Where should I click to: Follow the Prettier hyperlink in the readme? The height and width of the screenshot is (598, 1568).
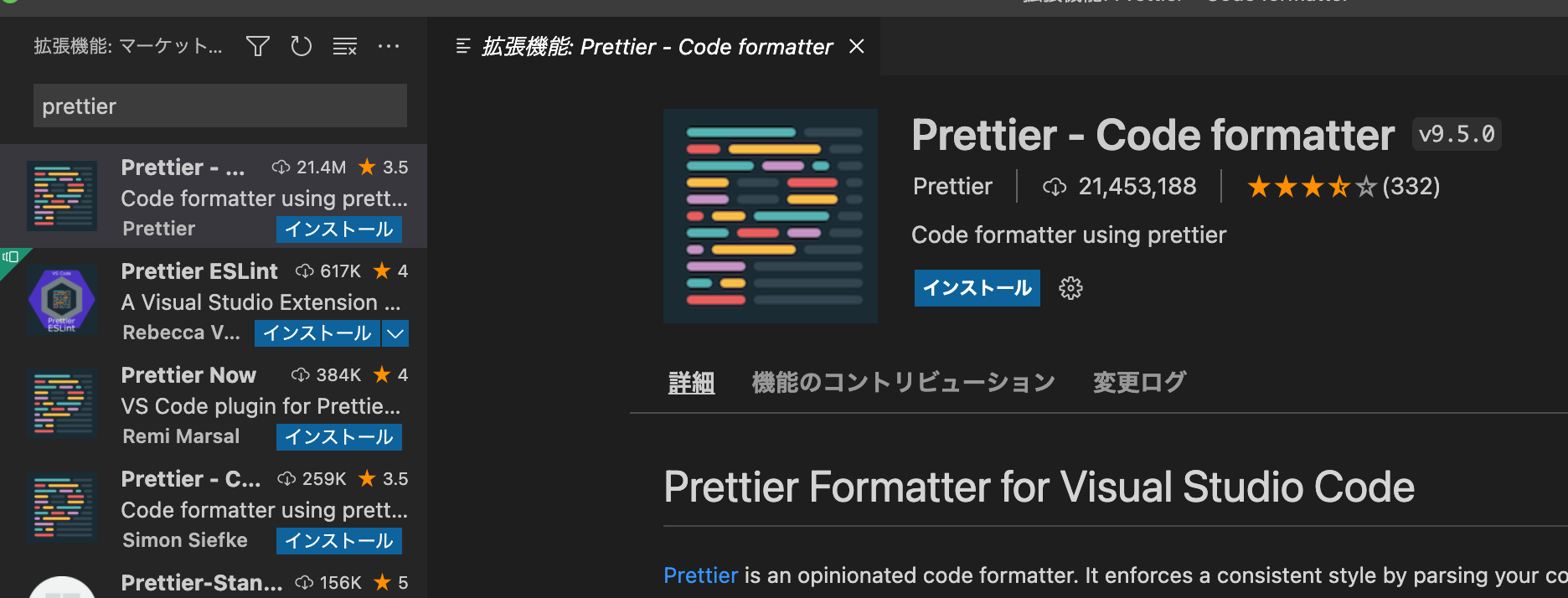click(700, 575)
